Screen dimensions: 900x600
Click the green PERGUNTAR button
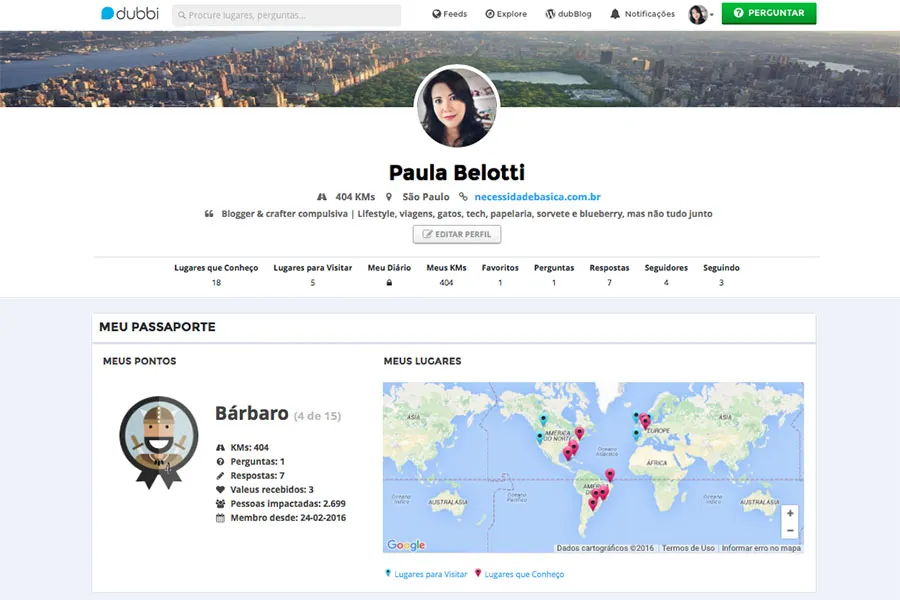(769, 13)
